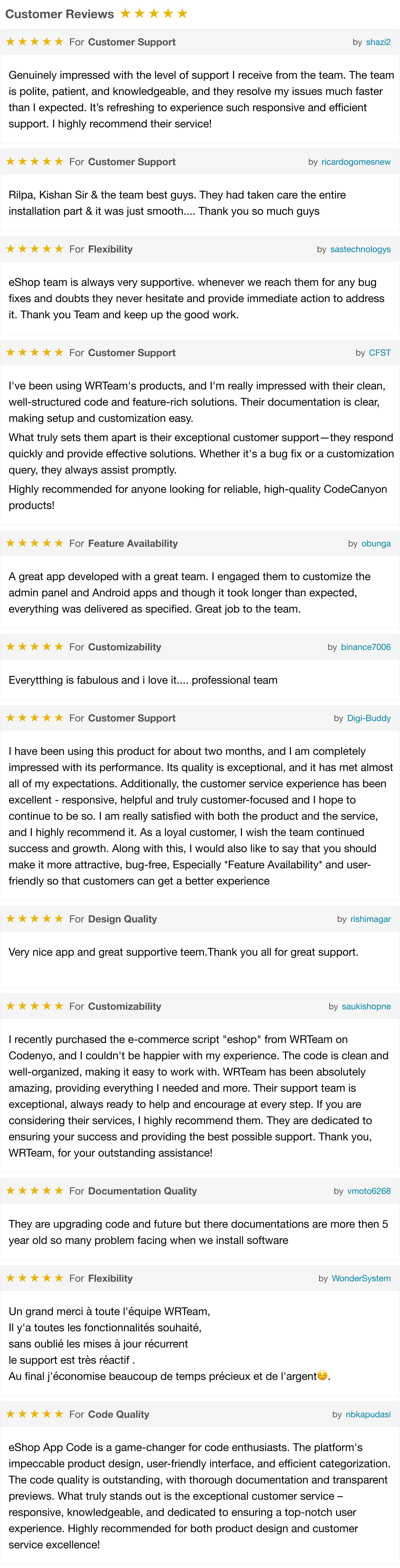Visit Digi-Buddy's profile page

[369, 718]
